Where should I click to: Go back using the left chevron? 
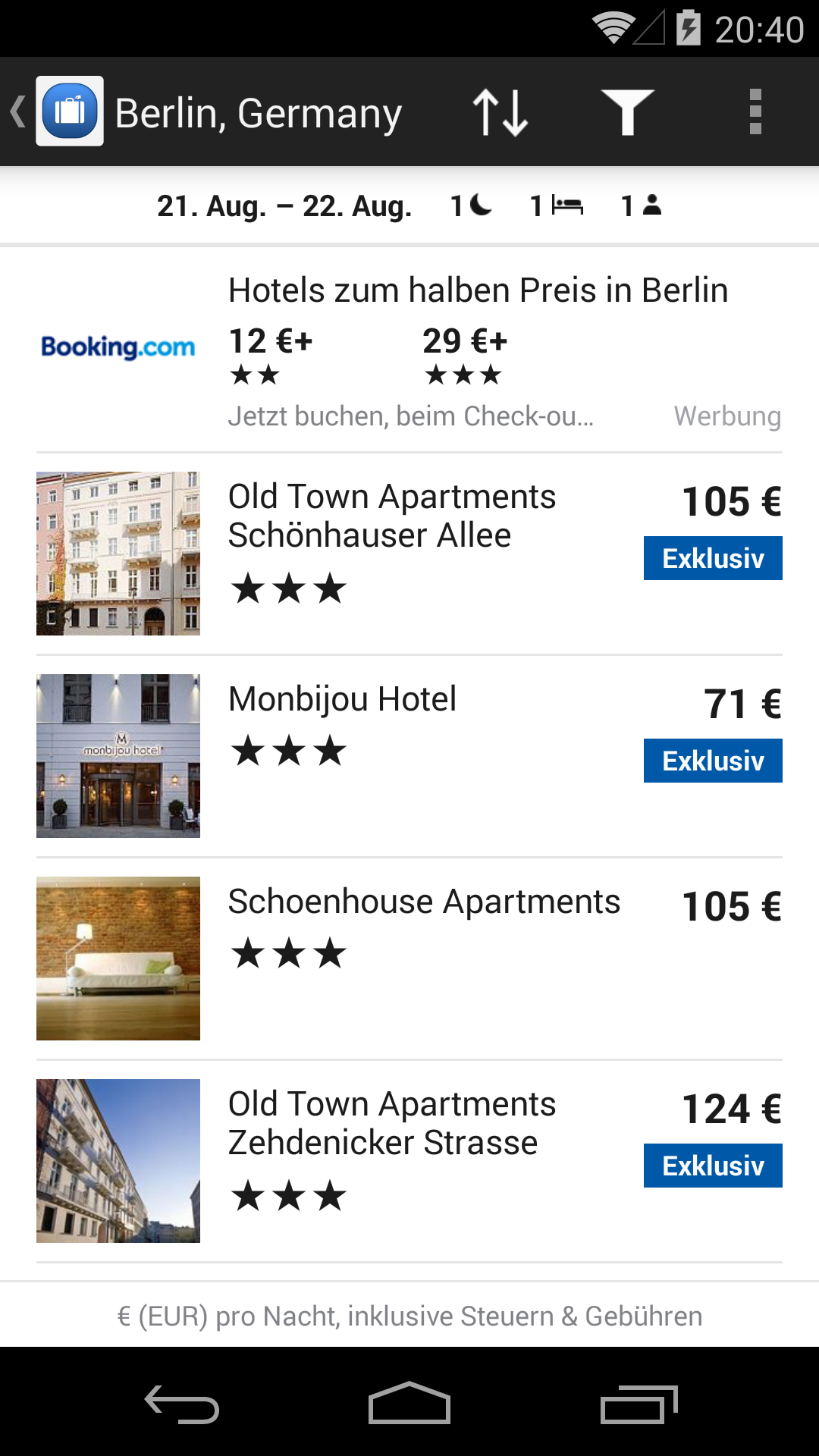[18, 111]
